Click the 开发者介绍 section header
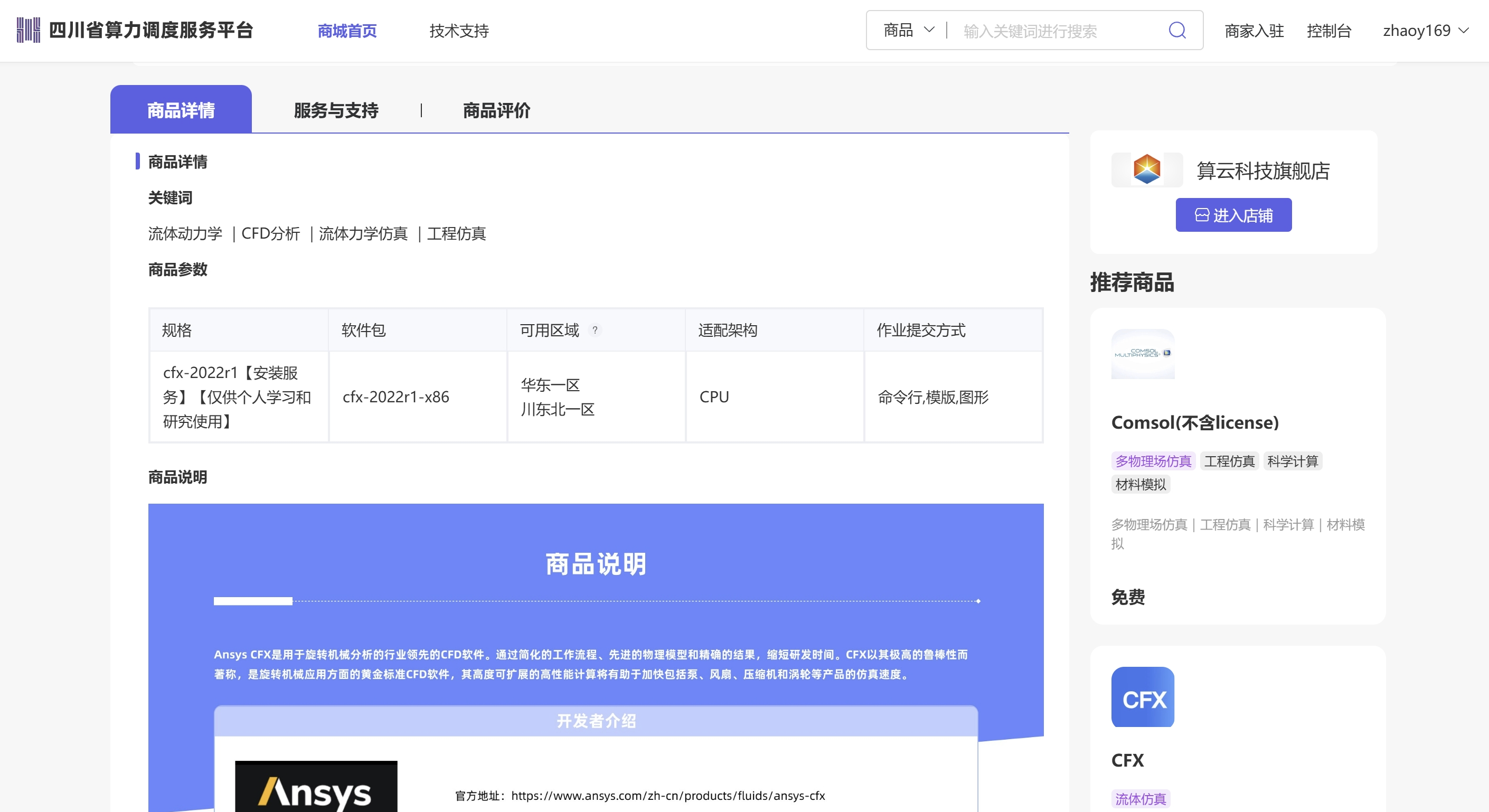 (x=596, y=721)
